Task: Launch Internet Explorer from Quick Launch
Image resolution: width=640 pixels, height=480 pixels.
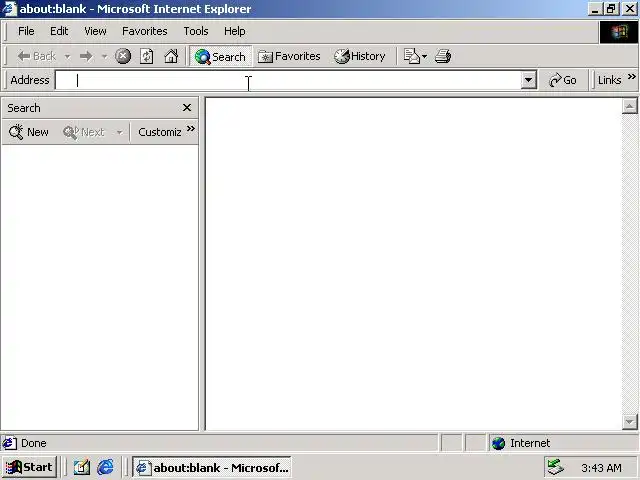Action: click(105, 467)
